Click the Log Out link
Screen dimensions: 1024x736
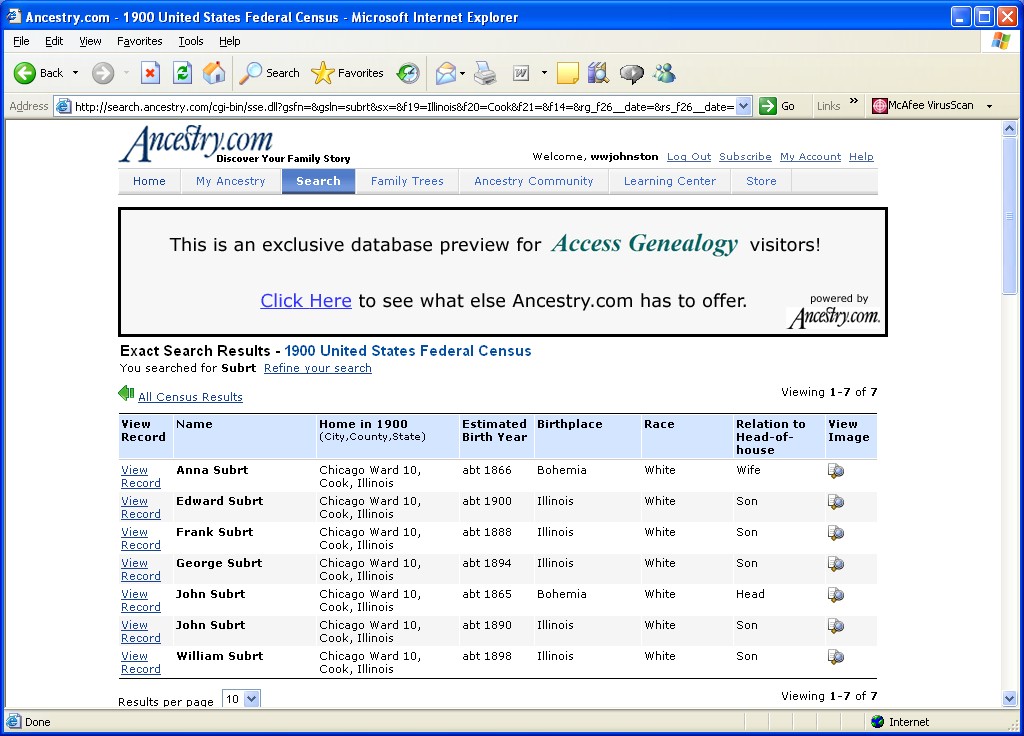click(689, 157)
